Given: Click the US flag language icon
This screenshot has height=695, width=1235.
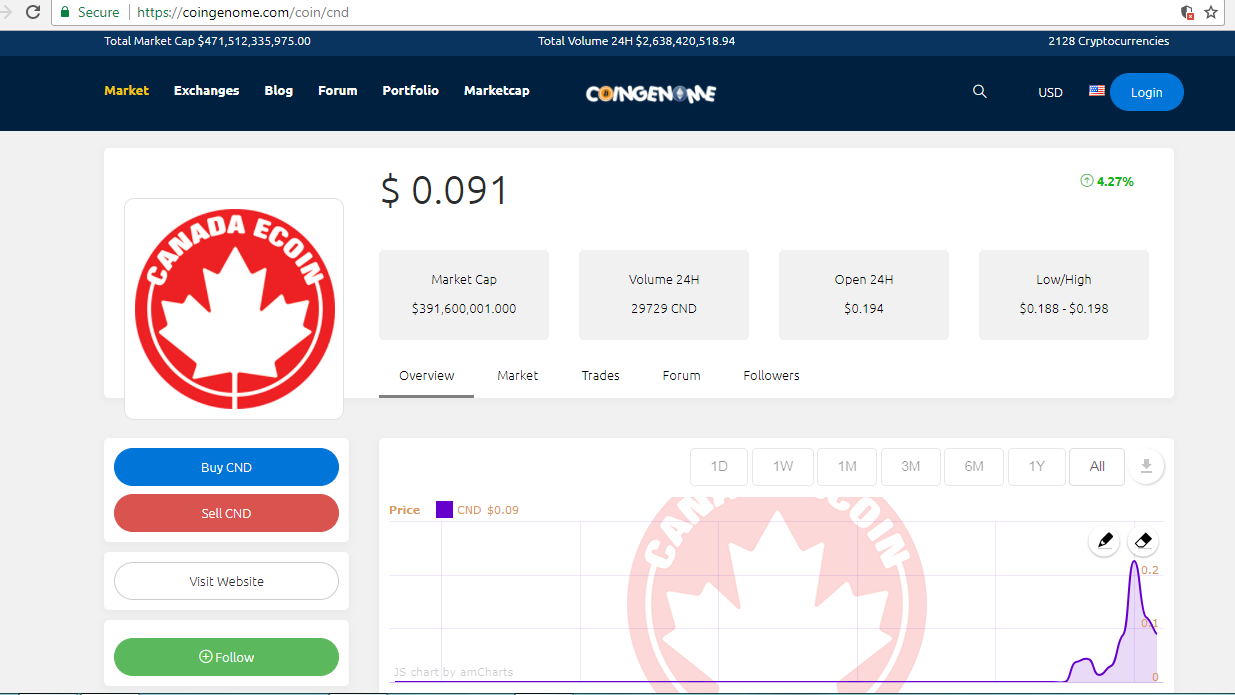Looking at the screenshot, I should pos(1097,90).
